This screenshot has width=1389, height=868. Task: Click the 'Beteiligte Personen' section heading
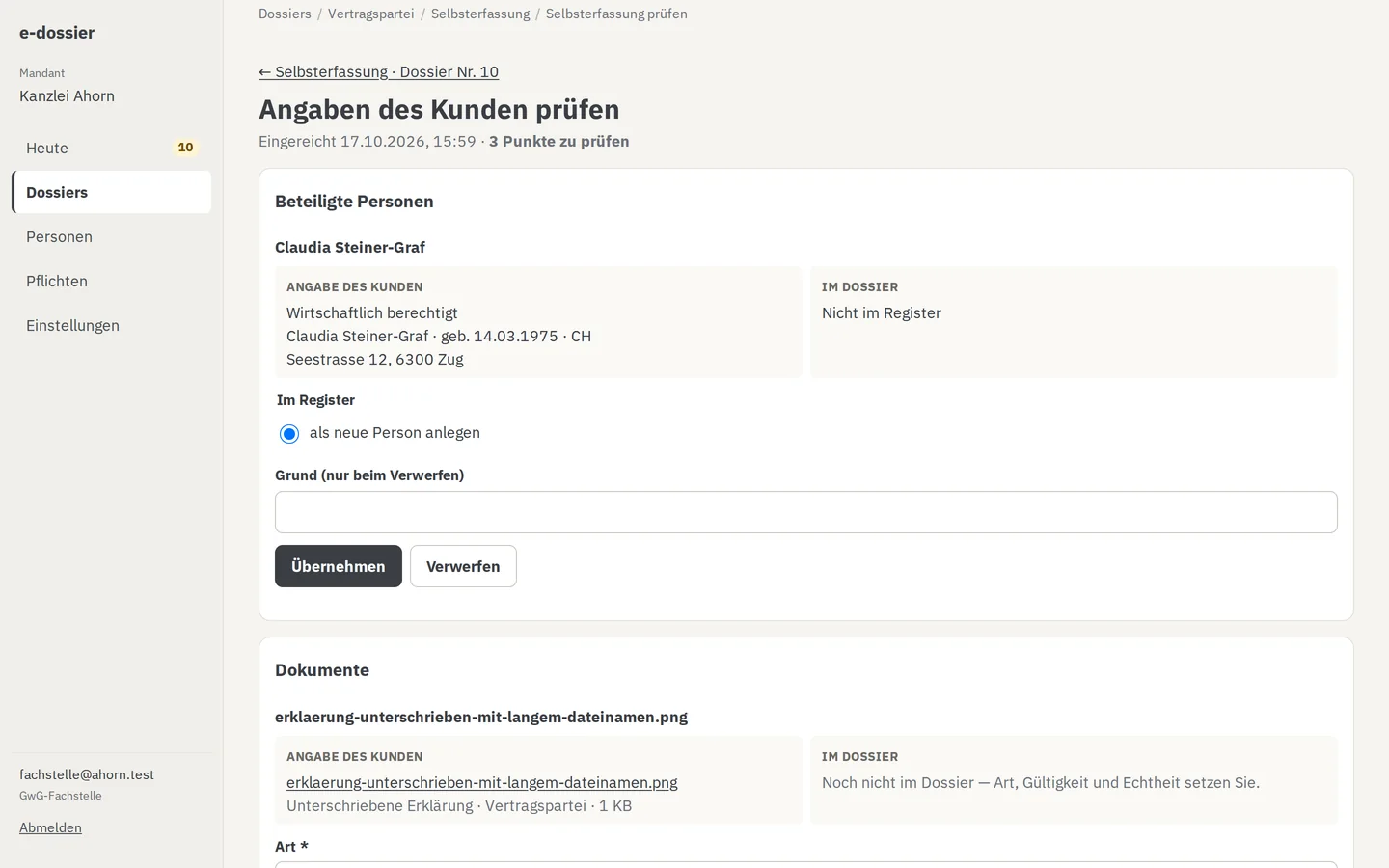coord(354,202)
